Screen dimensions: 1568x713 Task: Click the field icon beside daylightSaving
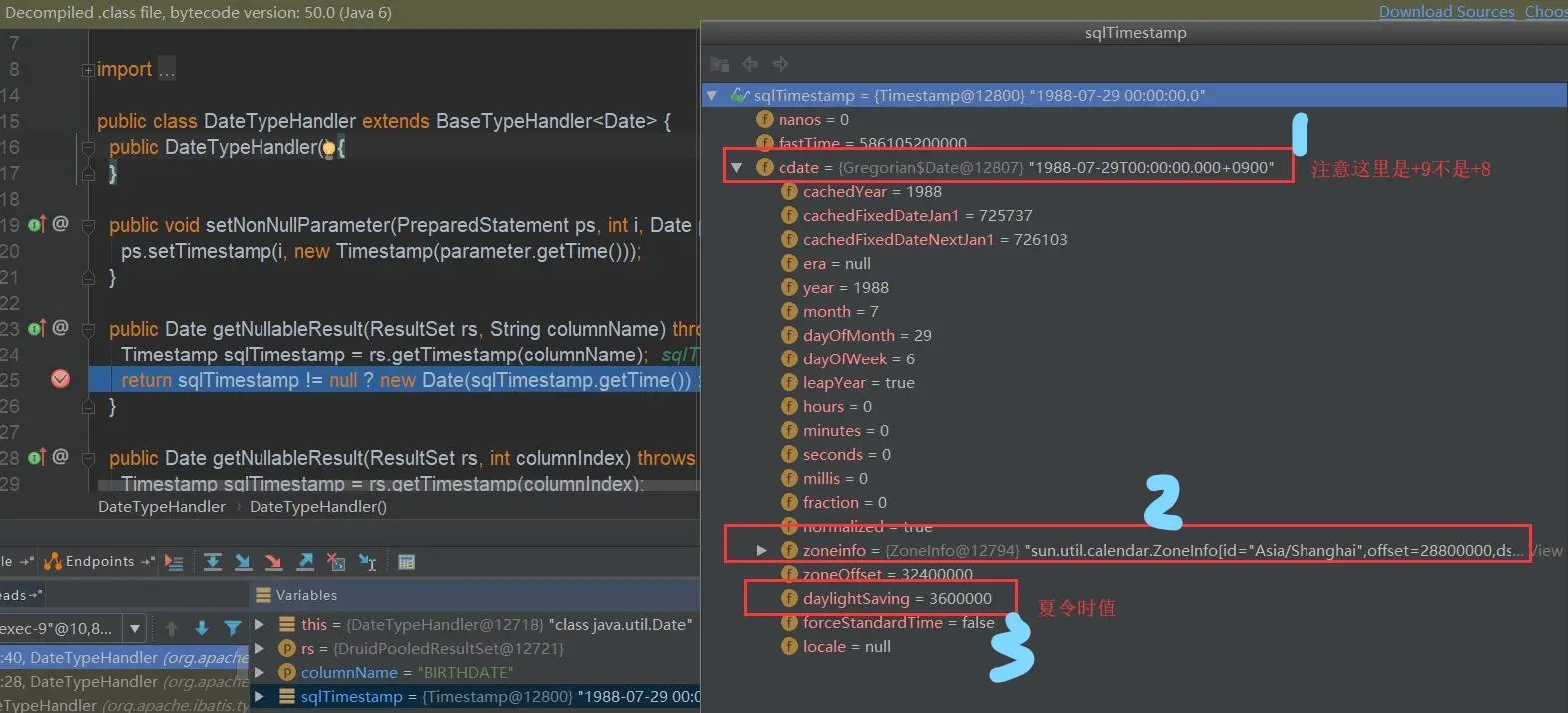point(788,598)
